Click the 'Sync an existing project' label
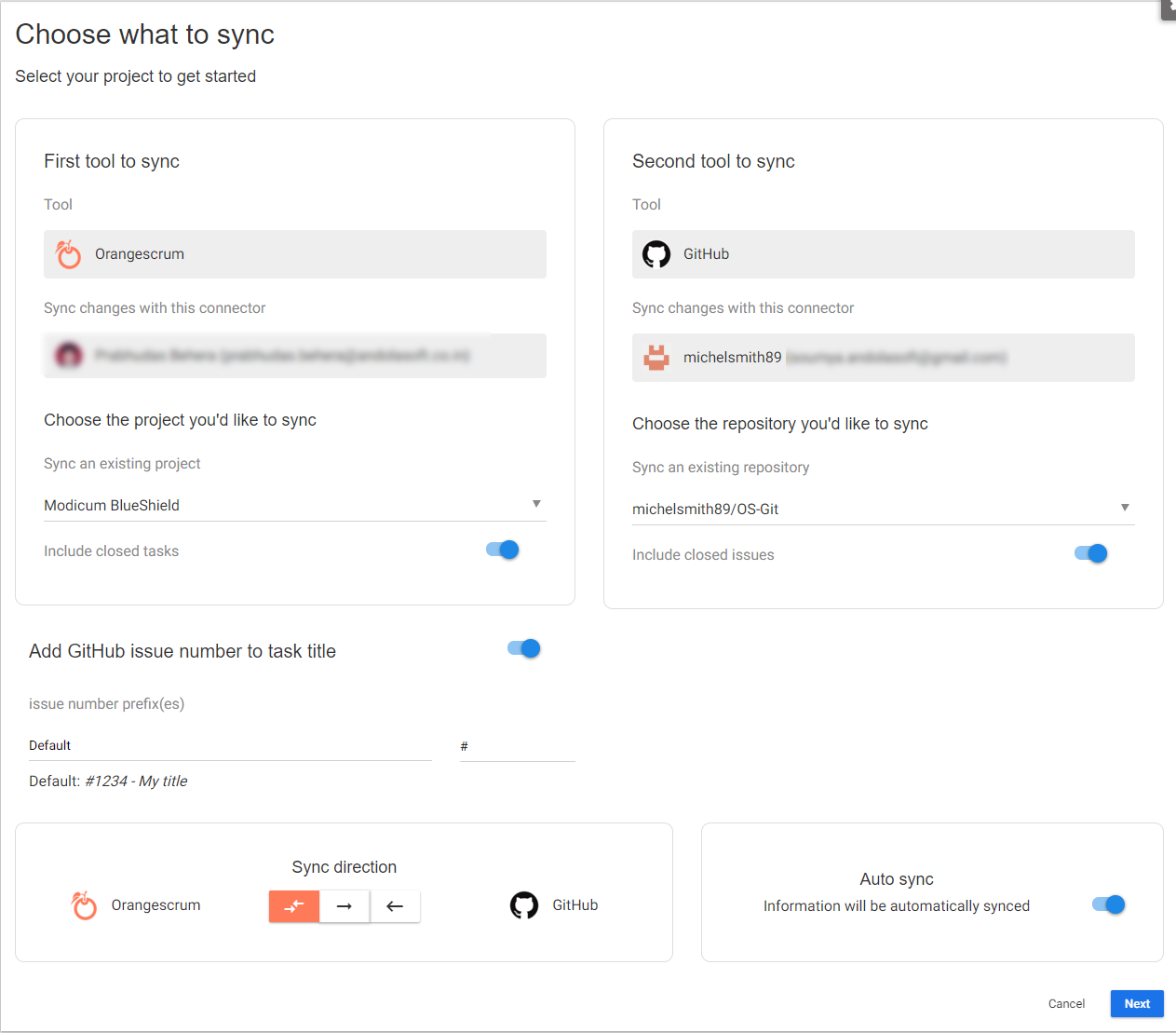Screen dimensions: 1176x1033 (x=122, y=464)
